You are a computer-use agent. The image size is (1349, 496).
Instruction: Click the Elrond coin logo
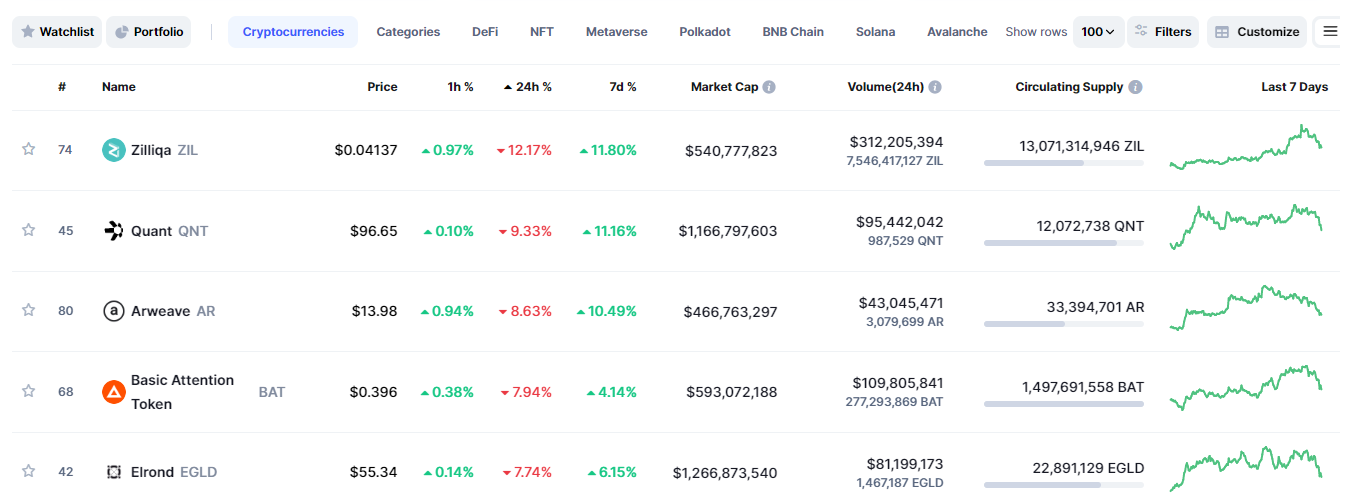114,472
